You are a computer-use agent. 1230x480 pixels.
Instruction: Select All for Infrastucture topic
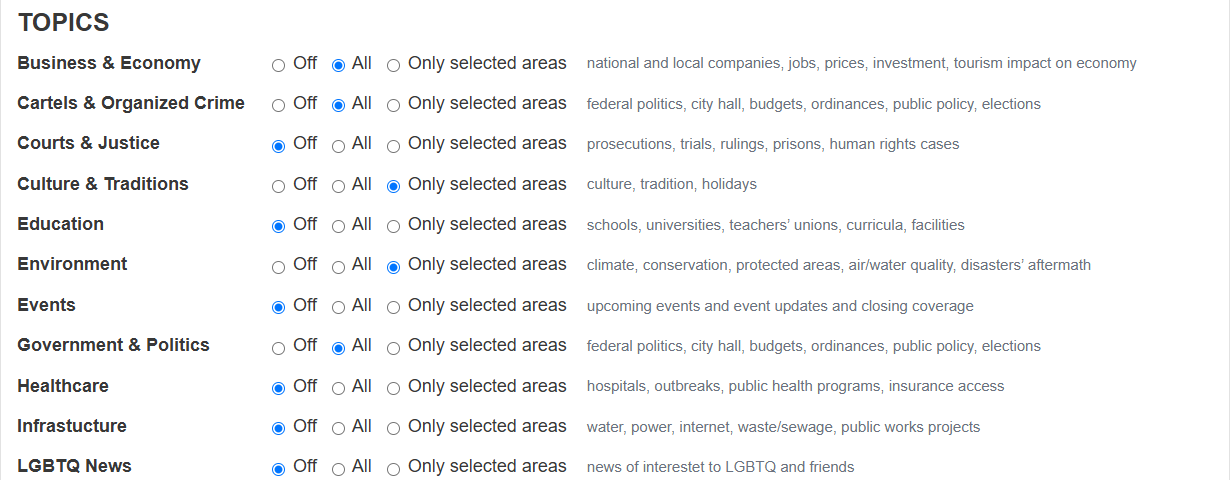click(338, 428)
